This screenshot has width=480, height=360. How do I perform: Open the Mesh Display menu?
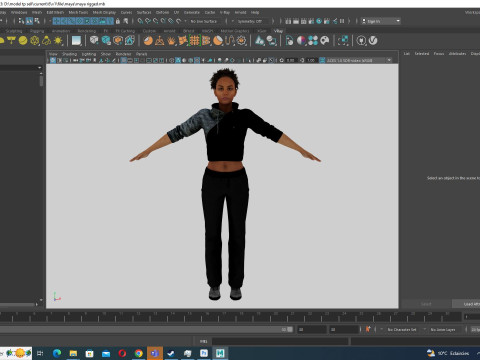104,12
